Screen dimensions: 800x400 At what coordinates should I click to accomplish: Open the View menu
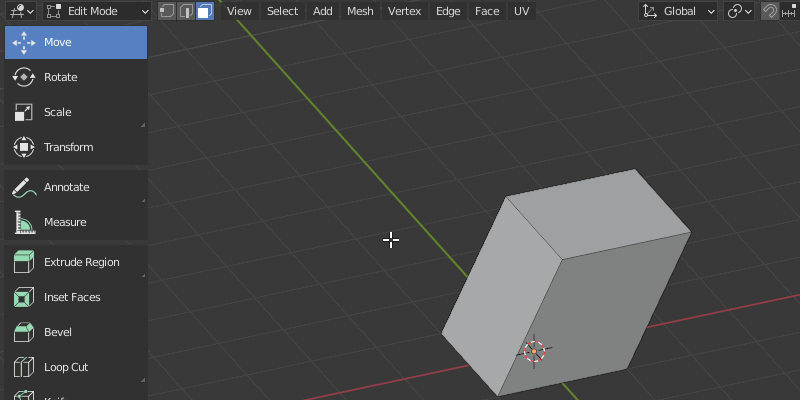[x=239, y=11]
